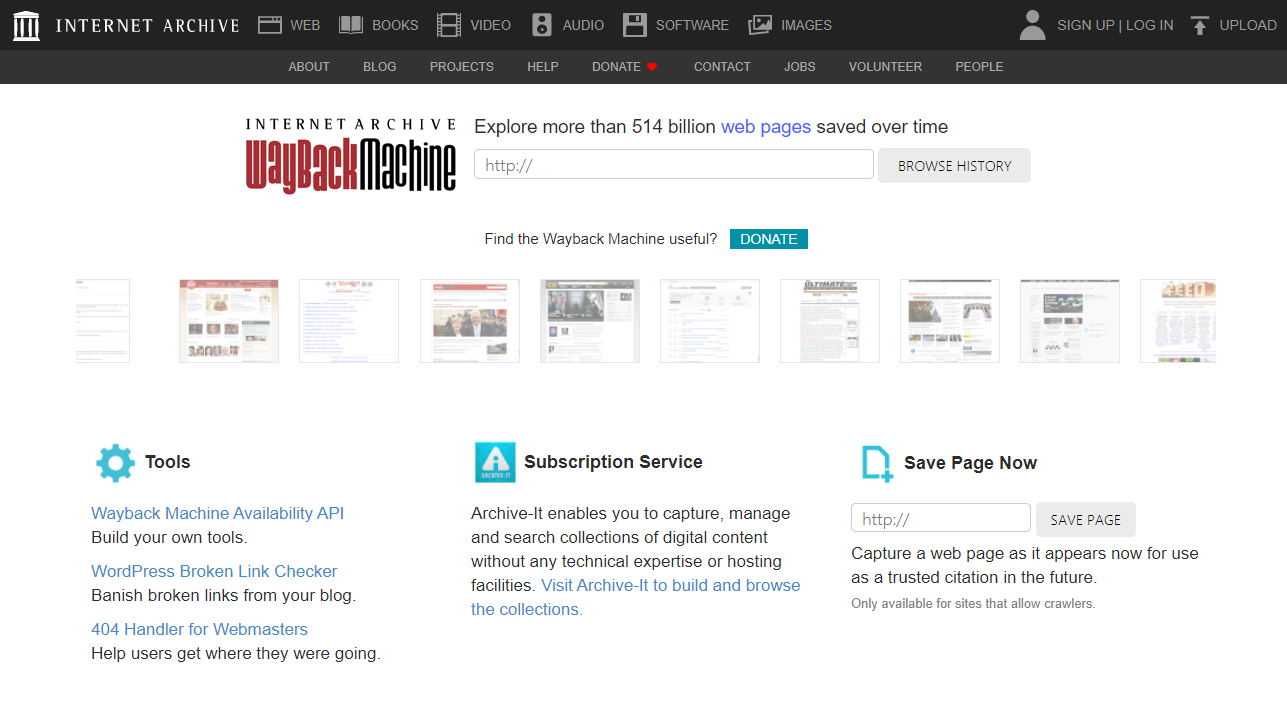This screenshot has height=714, width=1287.
Task: Open the Volunteer menu item
Action: click(885, 67)
